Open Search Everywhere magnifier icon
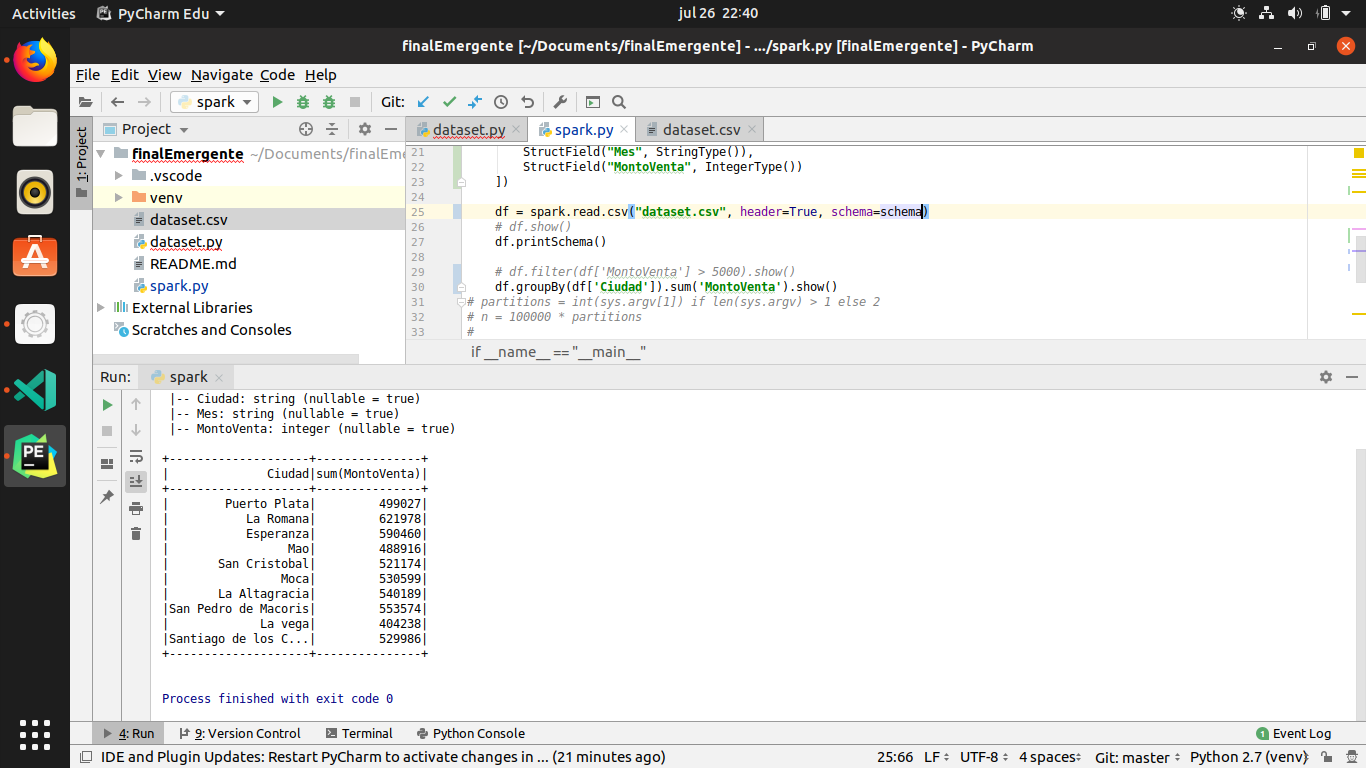1366x768 pixels. click(x=619, y=101)
